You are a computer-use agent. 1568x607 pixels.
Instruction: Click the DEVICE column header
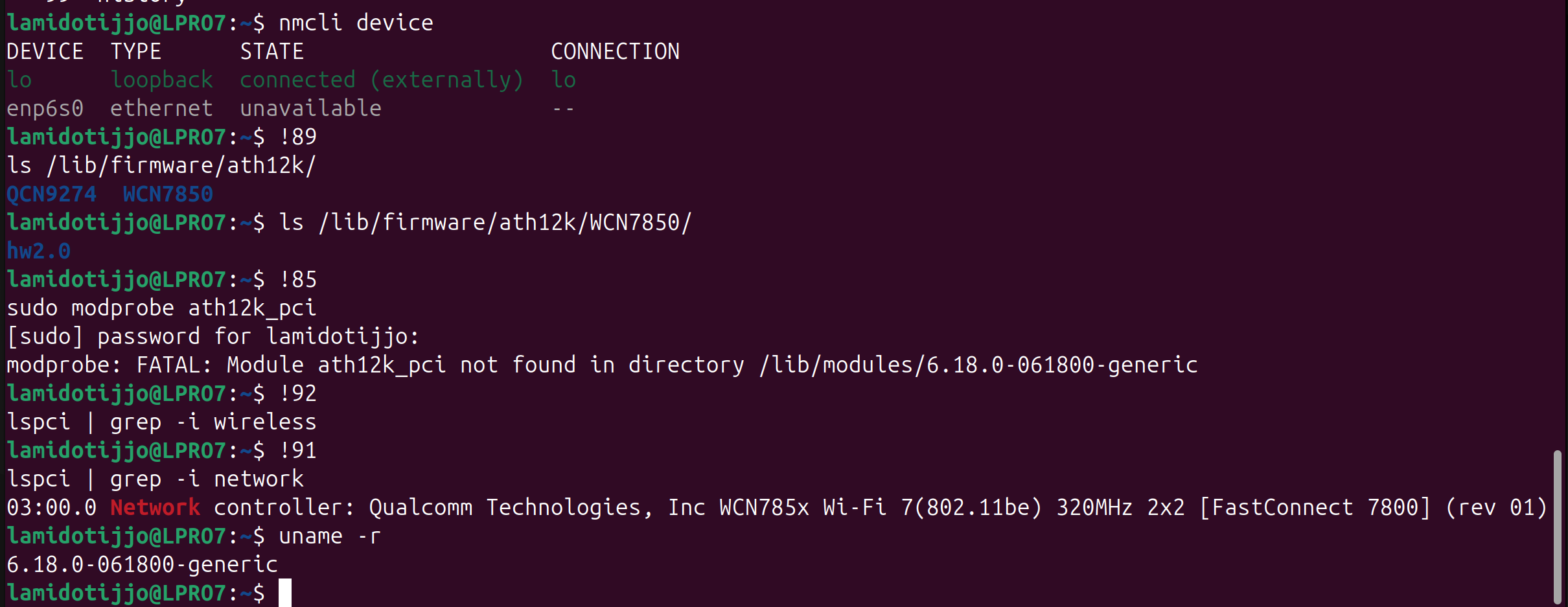(x=45, y=51)
